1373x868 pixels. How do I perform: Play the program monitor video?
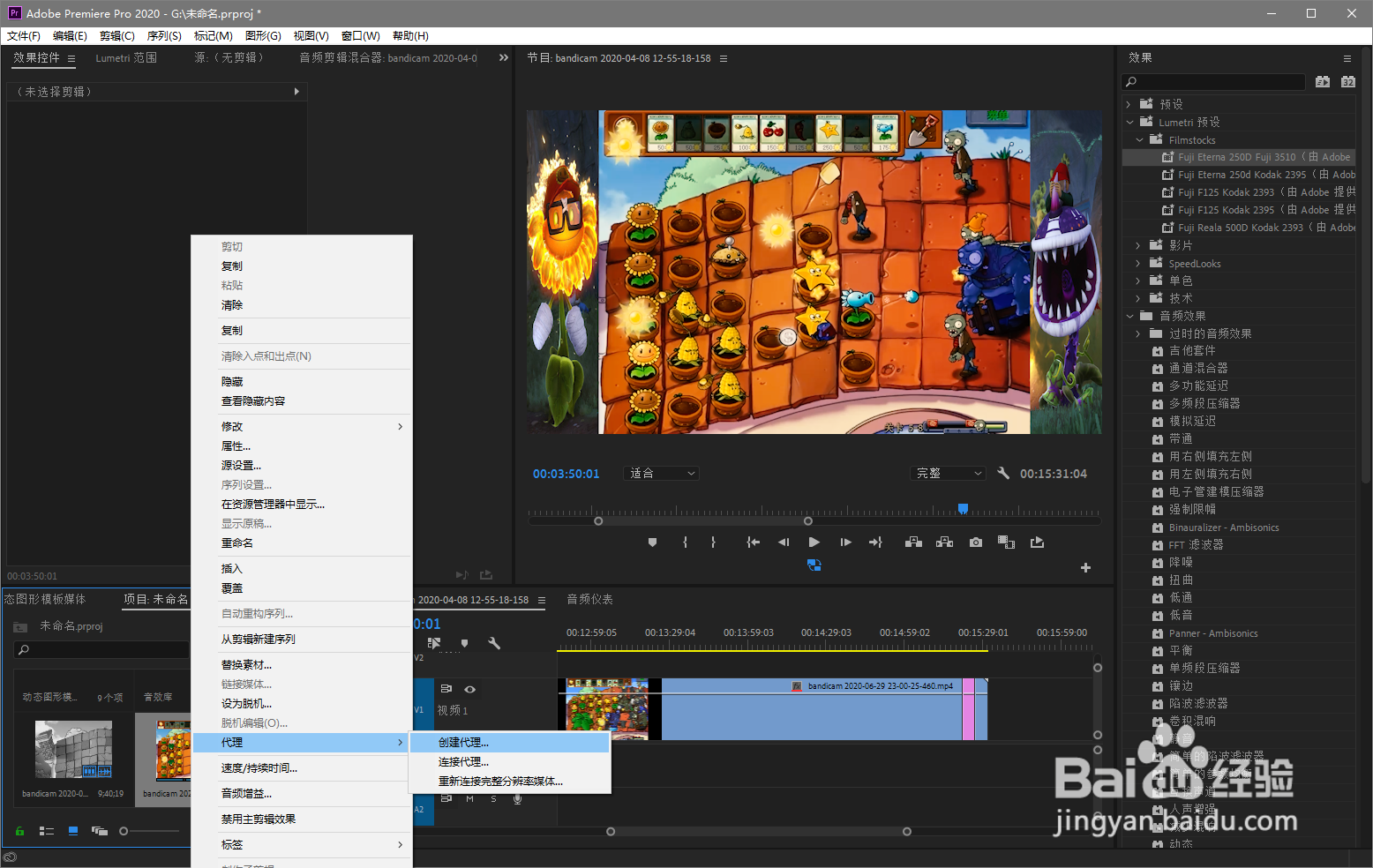pos(814,542)
